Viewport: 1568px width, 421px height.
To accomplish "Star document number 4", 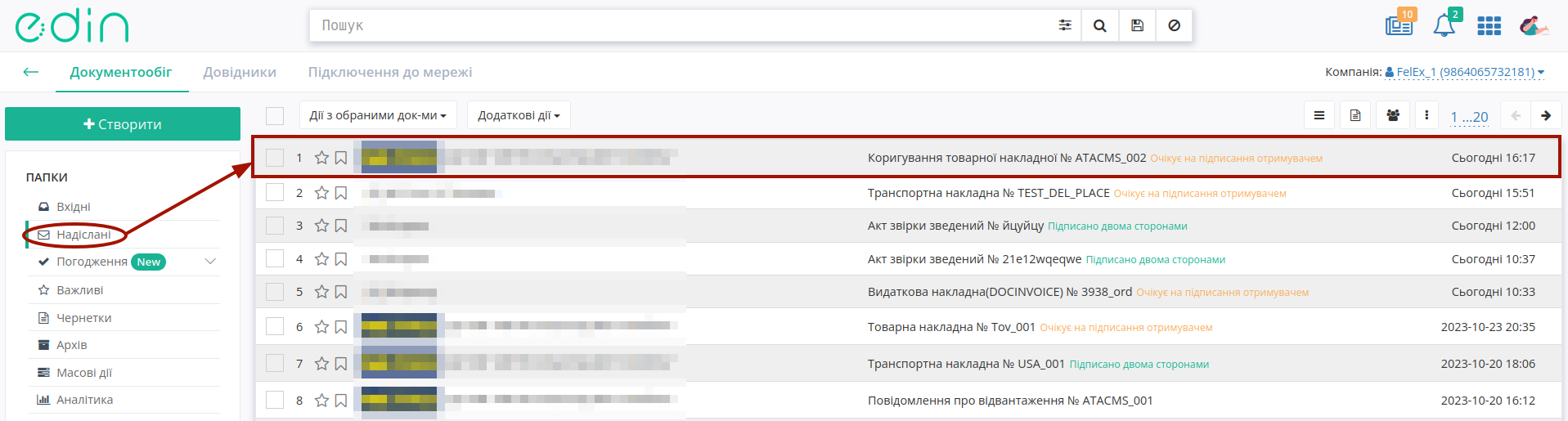I will click(322, 259).
